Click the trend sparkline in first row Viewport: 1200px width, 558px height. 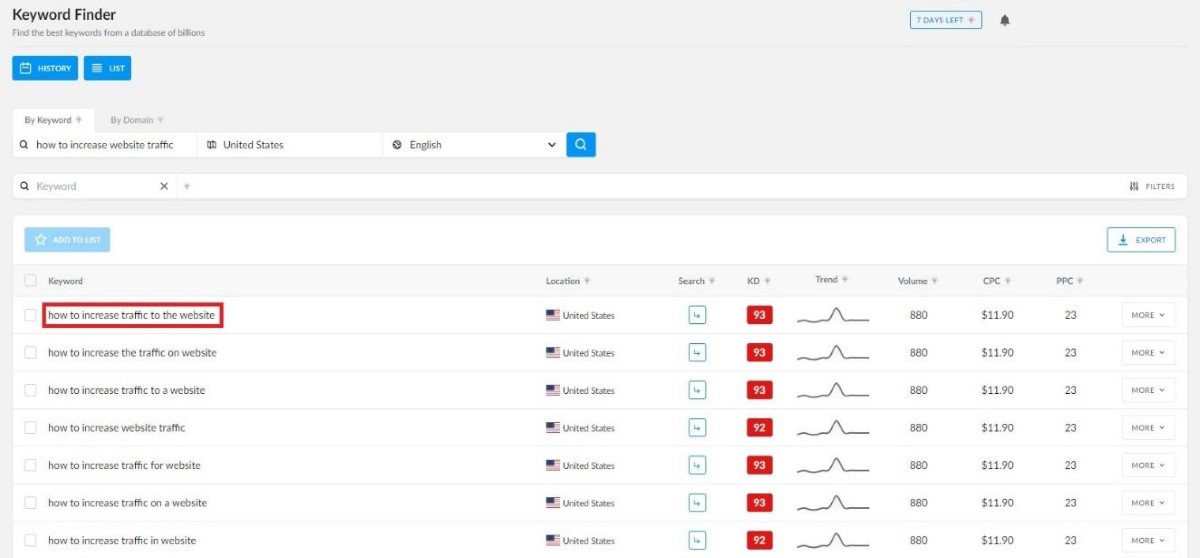833,315
